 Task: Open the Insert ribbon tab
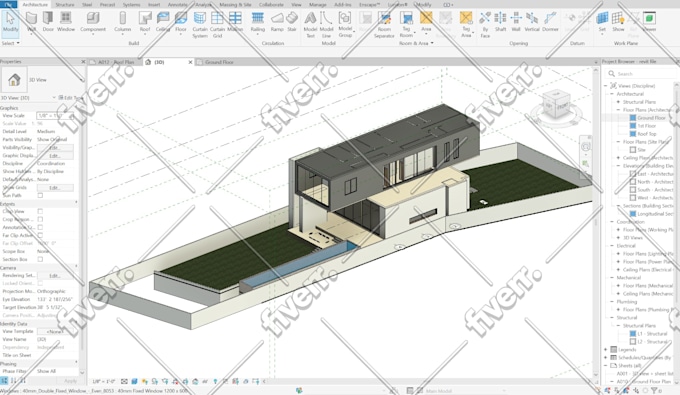coord(154,4)
